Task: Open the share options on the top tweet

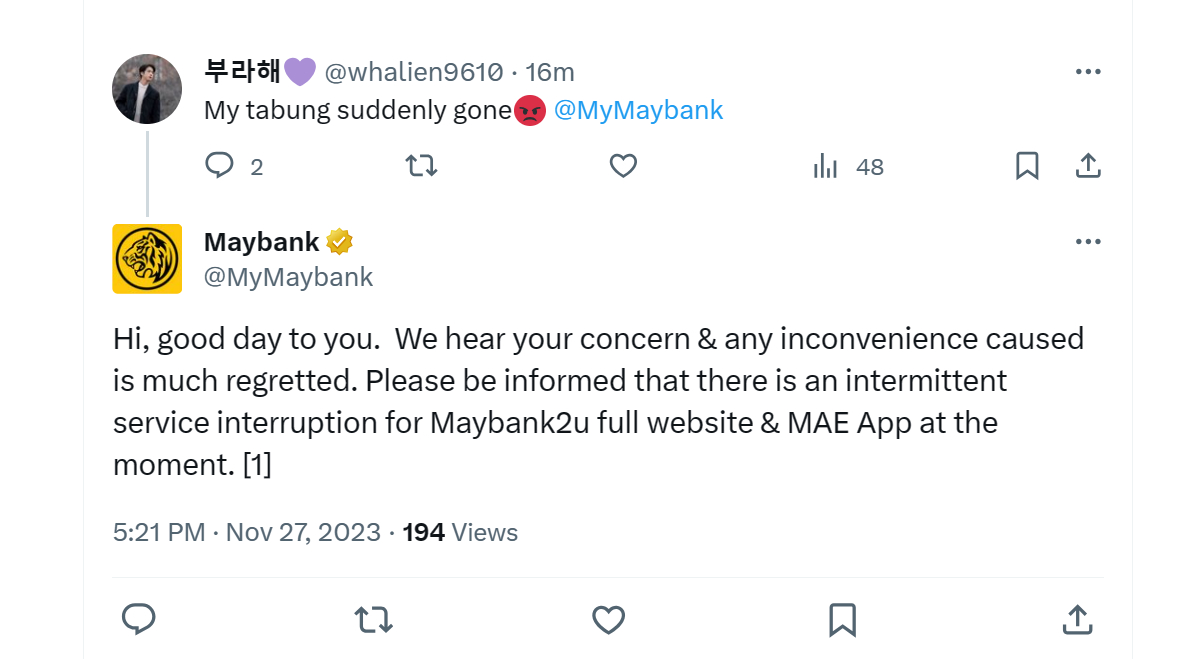Action: pos(1088,166)
